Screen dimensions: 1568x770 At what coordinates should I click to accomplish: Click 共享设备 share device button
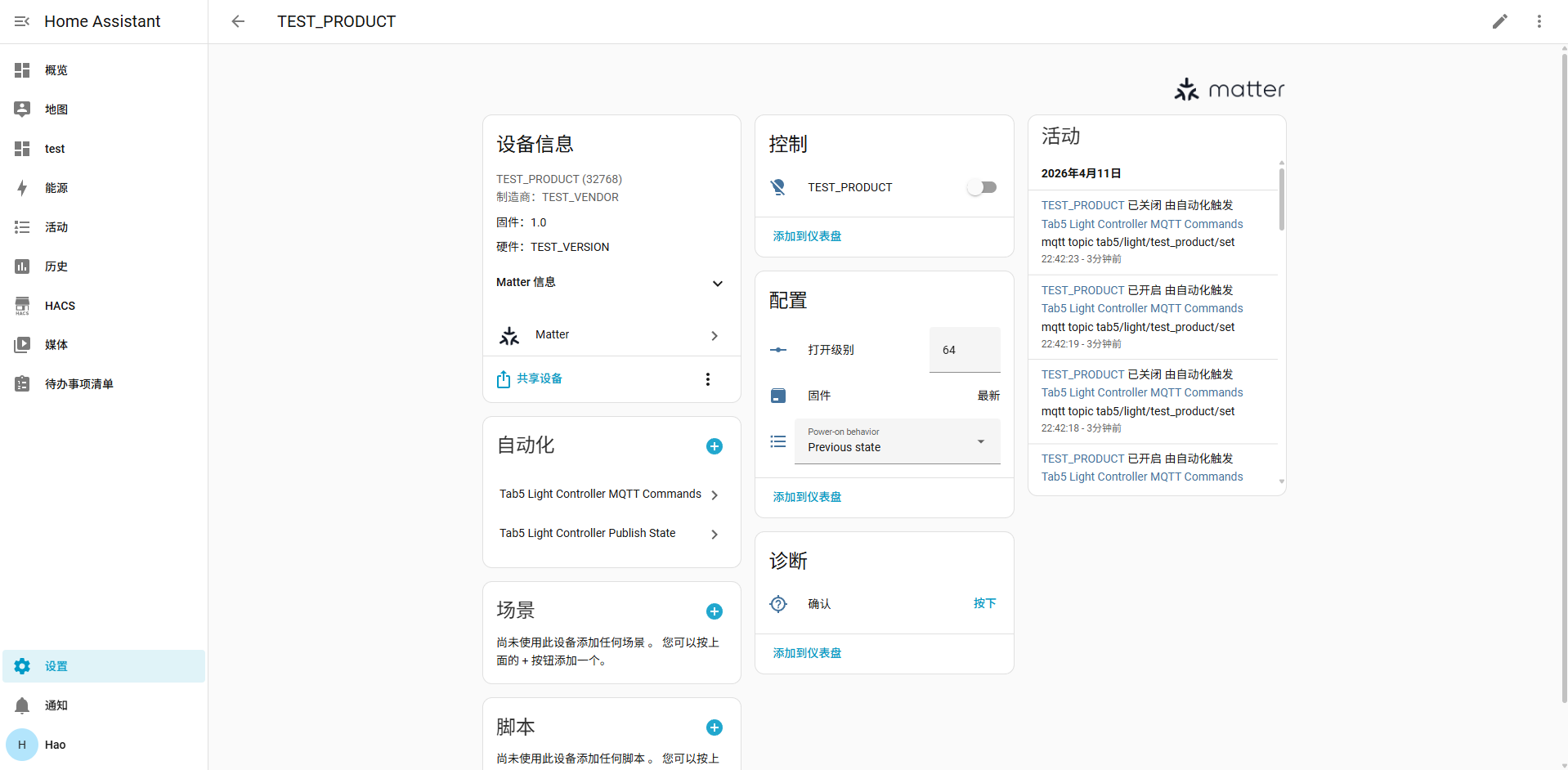pyautogui.click(x=531, y=379)
